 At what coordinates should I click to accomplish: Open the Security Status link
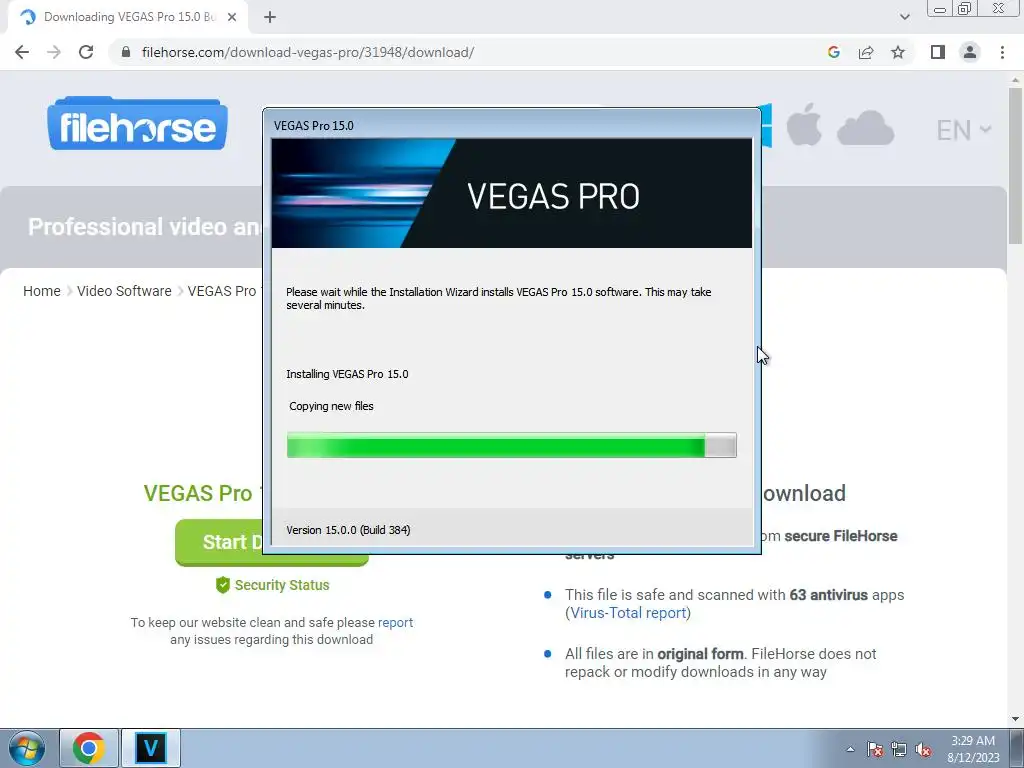pyautogui.click(x=282, y=585)
